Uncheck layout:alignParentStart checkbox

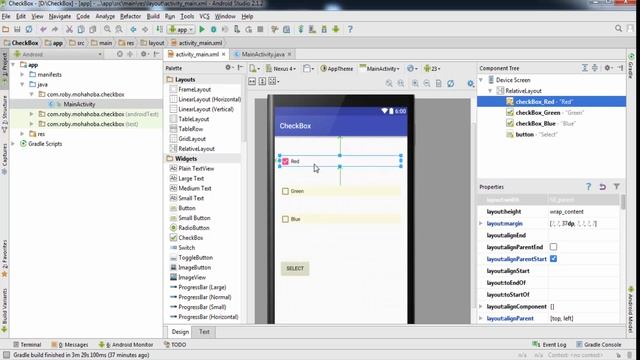(x=553, y=259)
